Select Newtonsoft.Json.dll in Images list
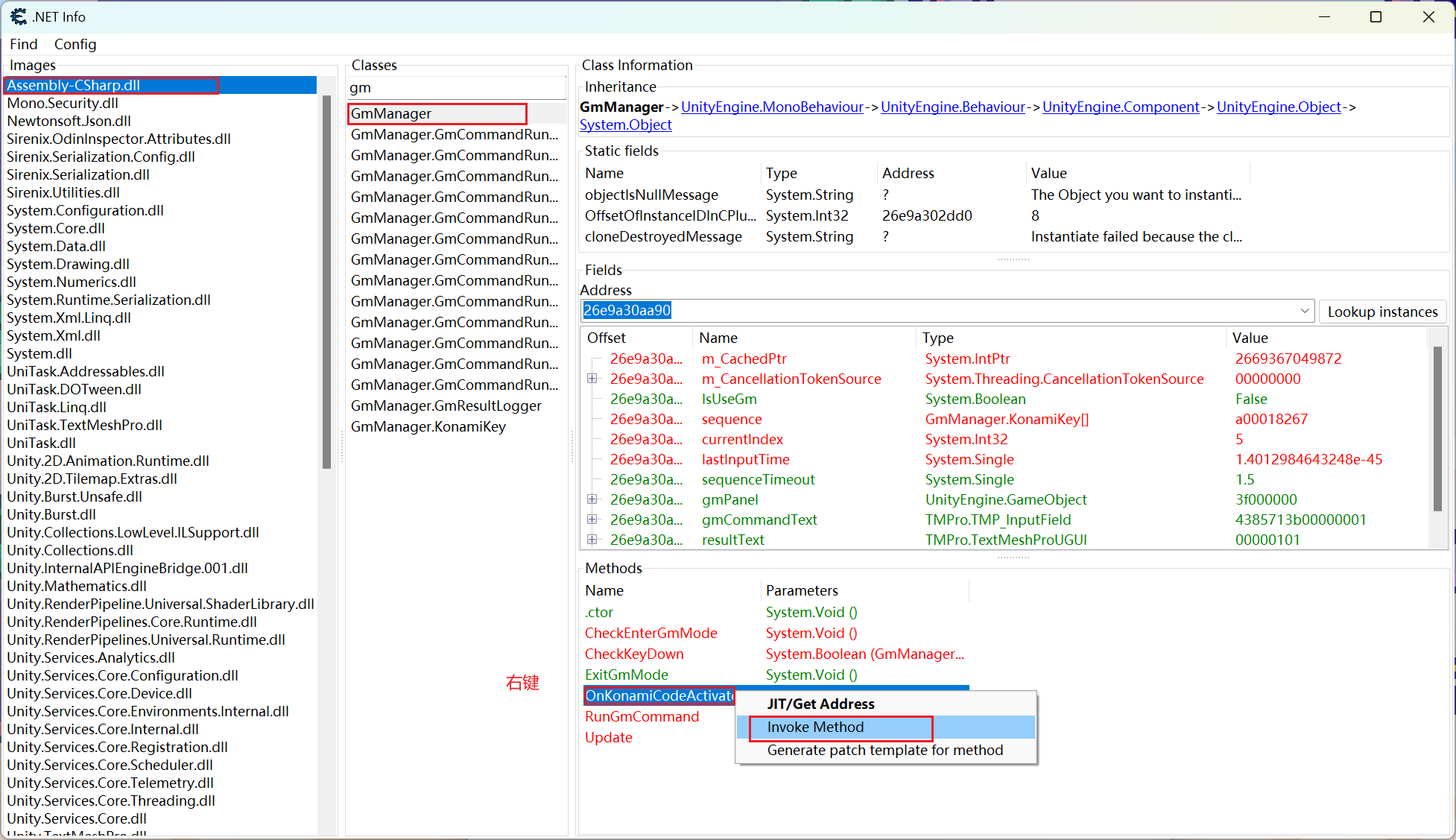 click(x=69, y=121)
